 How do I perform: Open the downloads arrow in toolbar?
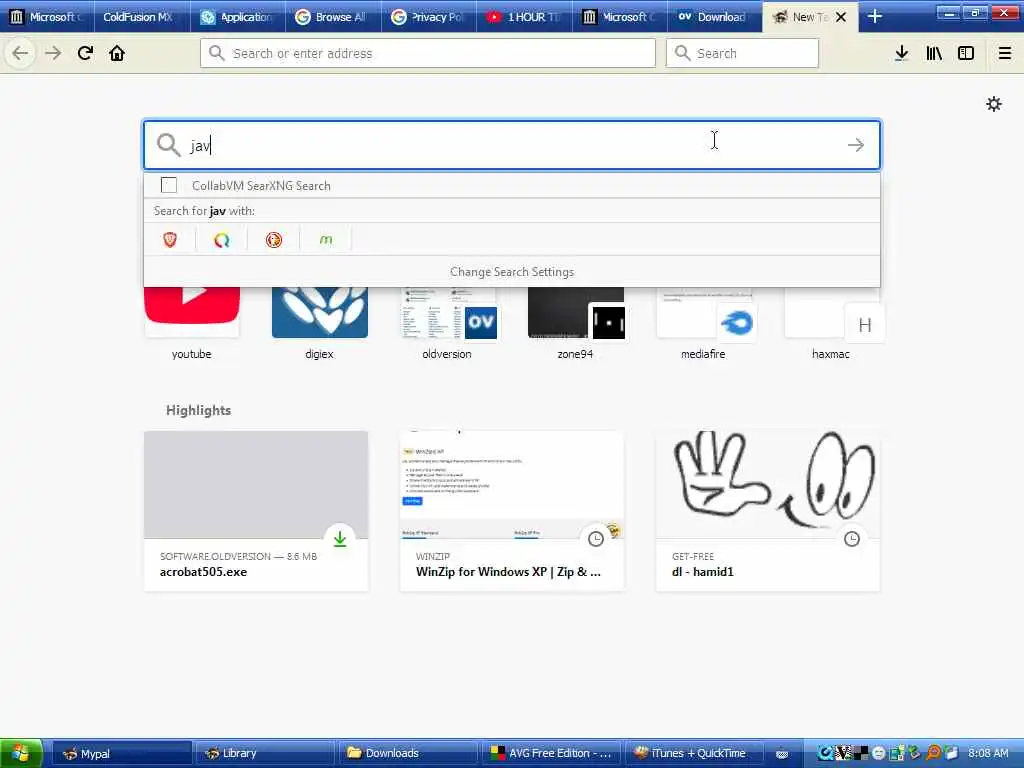click(x=901, y=53)
